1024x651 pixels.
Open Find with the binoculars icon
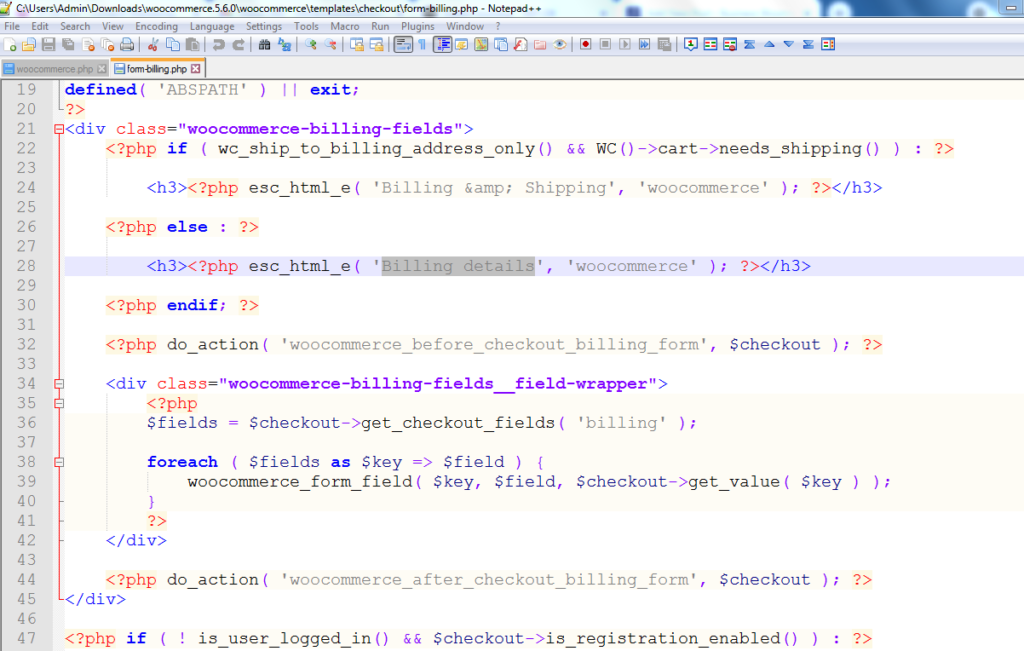click(264, 44)
